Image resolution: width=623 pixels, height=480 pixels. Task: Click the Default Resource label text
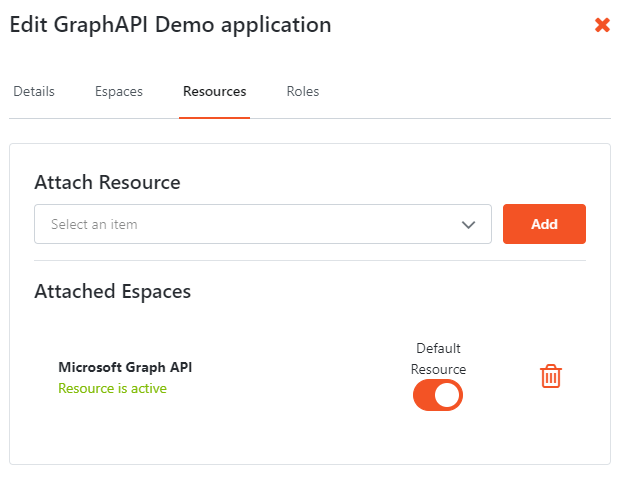pos(438,358)
